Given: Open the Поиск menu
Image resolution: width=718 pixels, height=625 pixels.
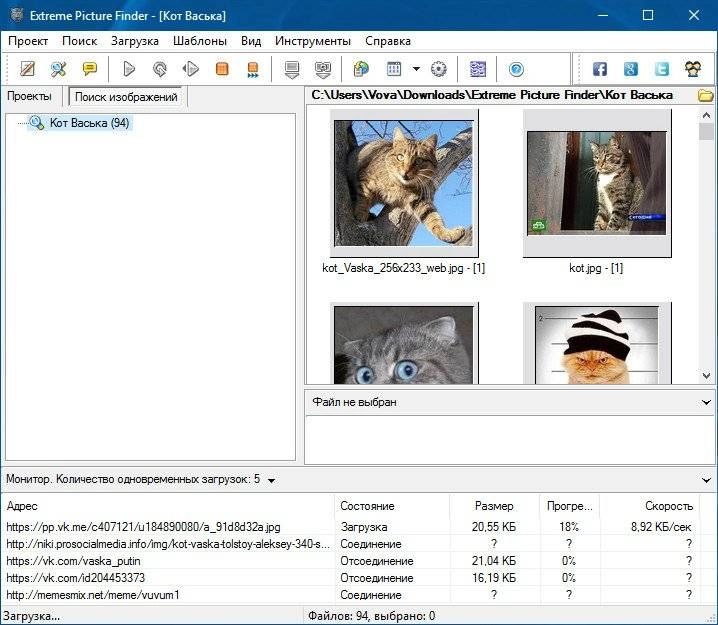Looking at the screenshot, I should 80,41.
